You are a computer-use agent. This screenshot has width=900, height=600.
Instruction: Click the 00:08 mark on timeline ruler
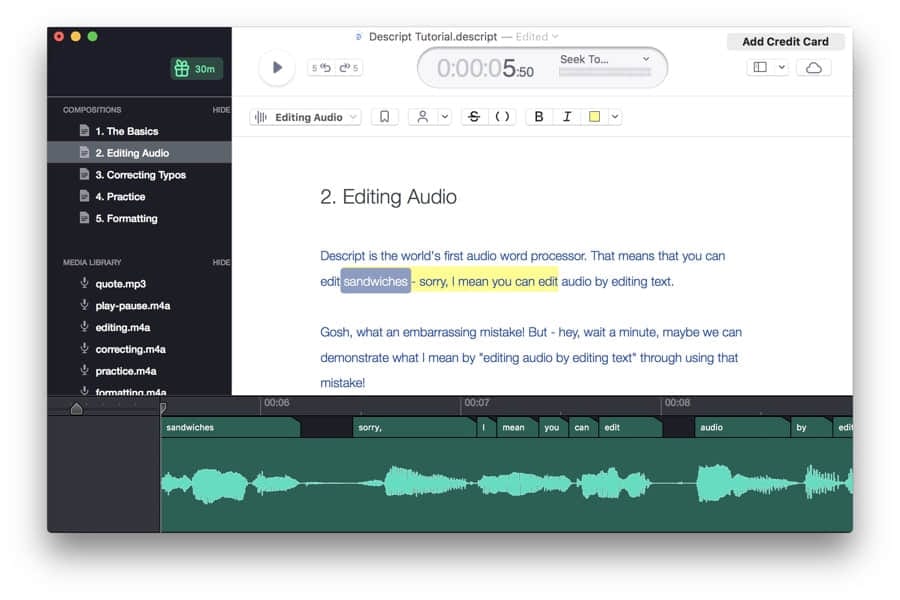pos(677,403)
